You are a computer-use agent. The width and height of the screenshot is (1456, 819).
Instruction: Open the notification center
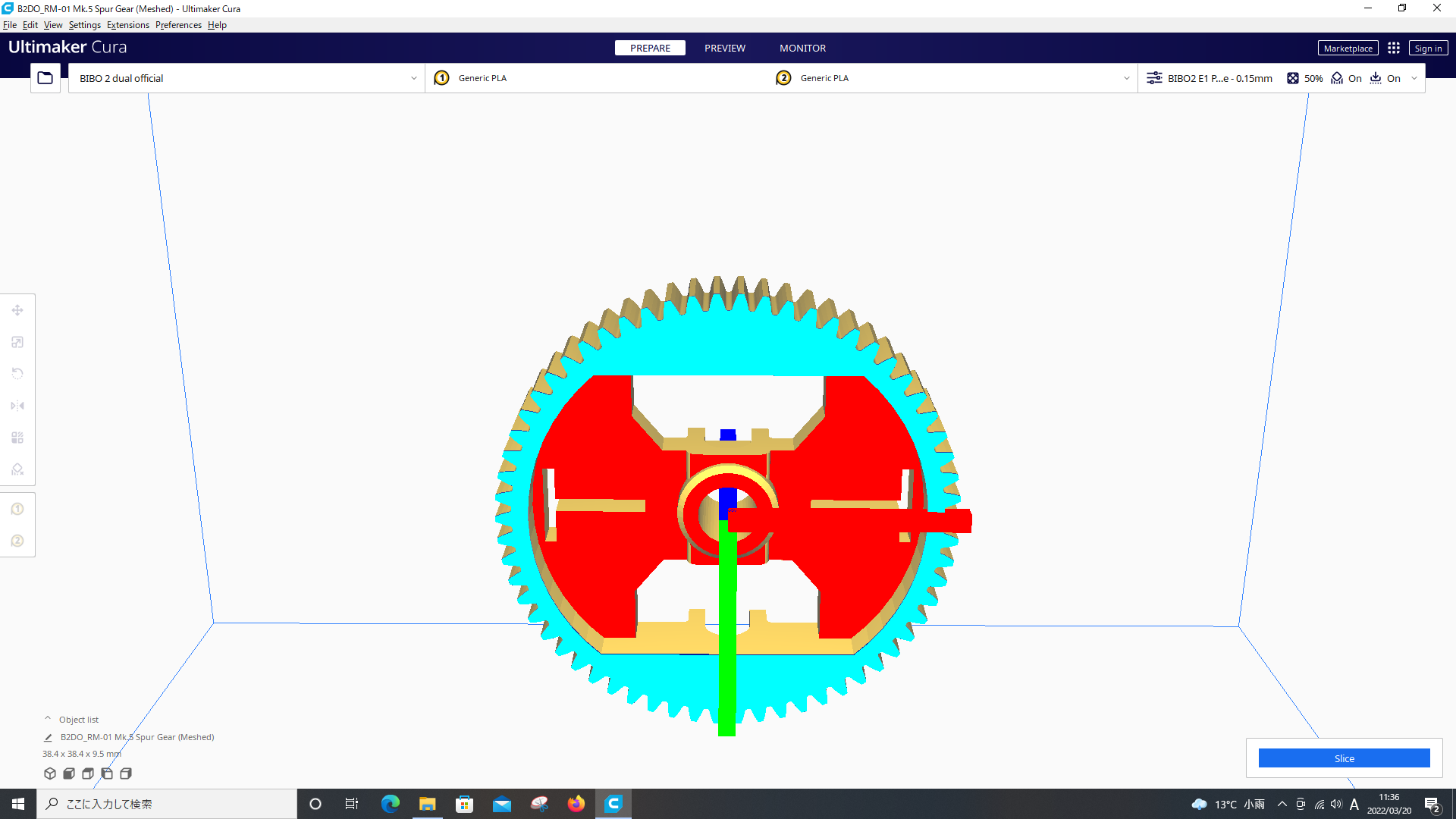coord(1432,804)
